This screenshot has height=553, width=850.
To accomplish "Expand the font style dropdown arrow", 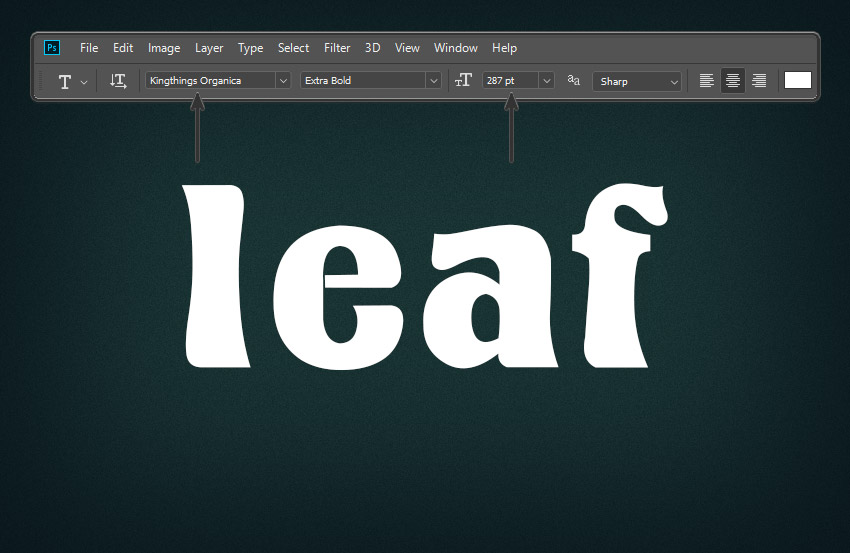I will (433, 81).
